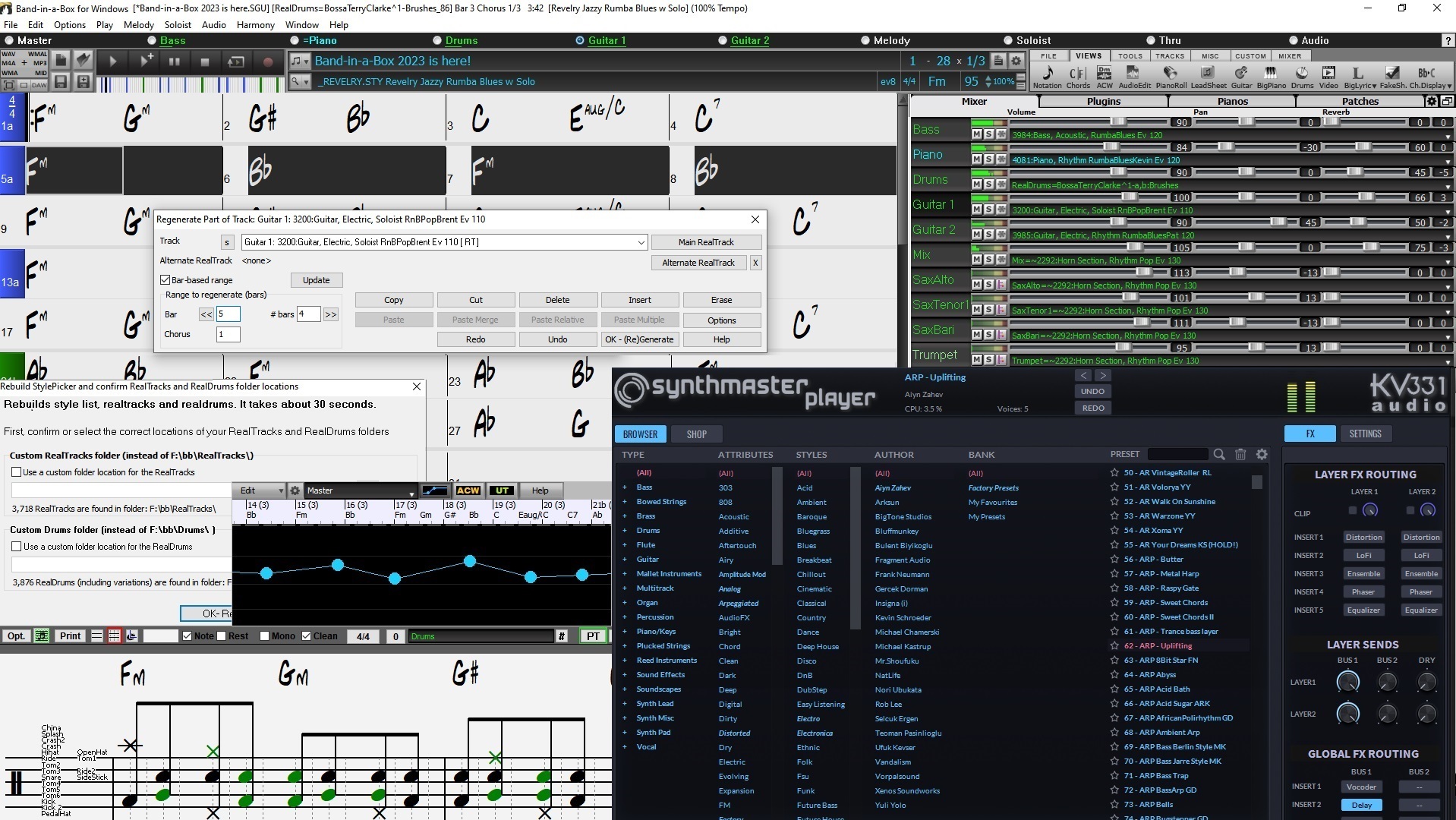Click the New song file icon
Image resolution: width=1456 pixels, height=820 pixels.
point(61,59)
